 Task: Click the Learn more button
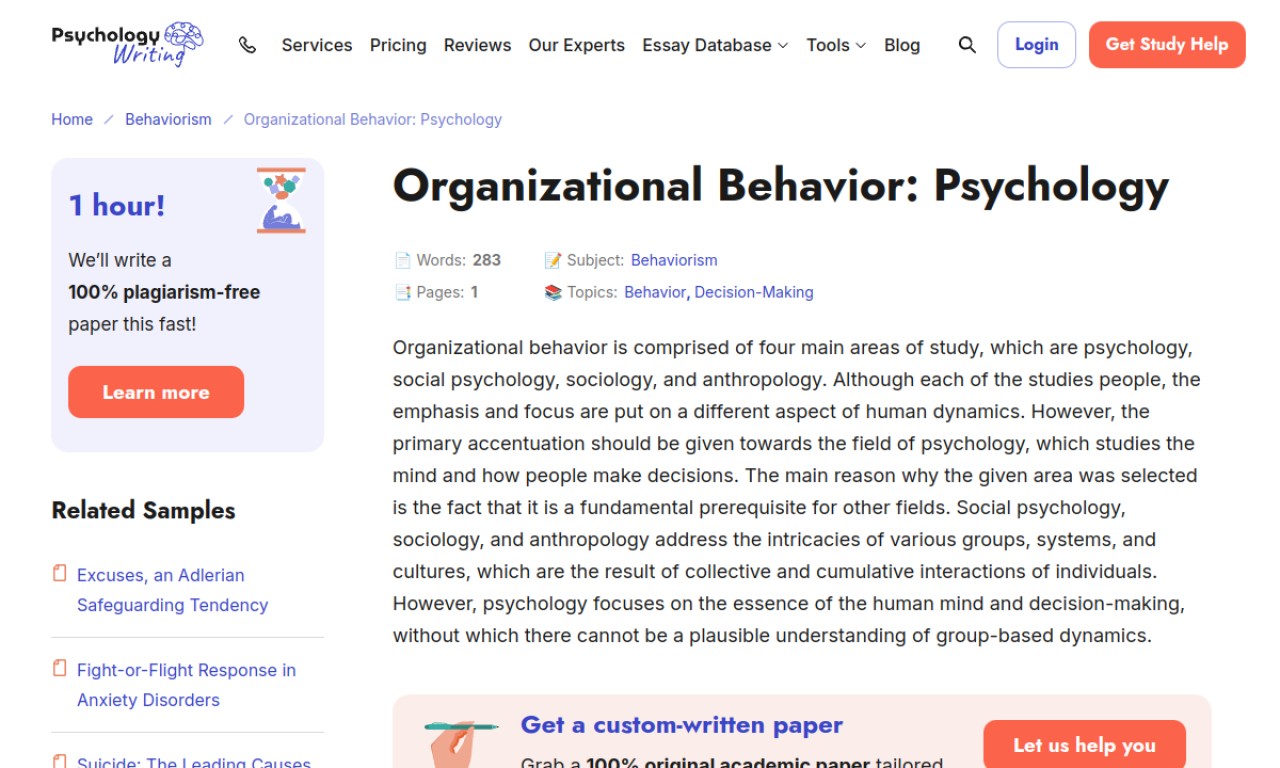click(x=156, y=392)
